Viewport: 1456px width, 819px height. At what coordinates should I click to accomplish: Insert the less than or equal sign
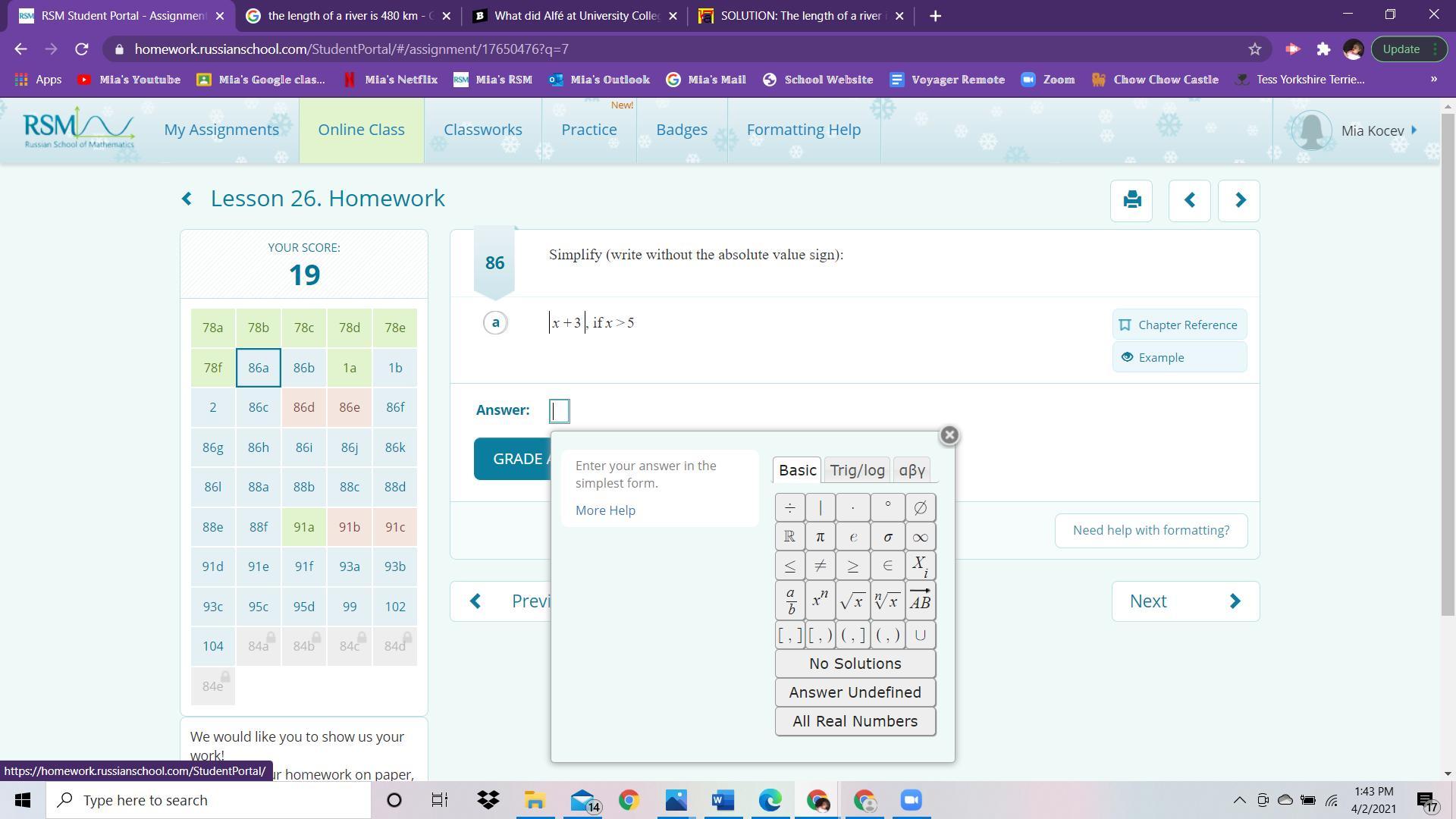[x=789, y=566]
